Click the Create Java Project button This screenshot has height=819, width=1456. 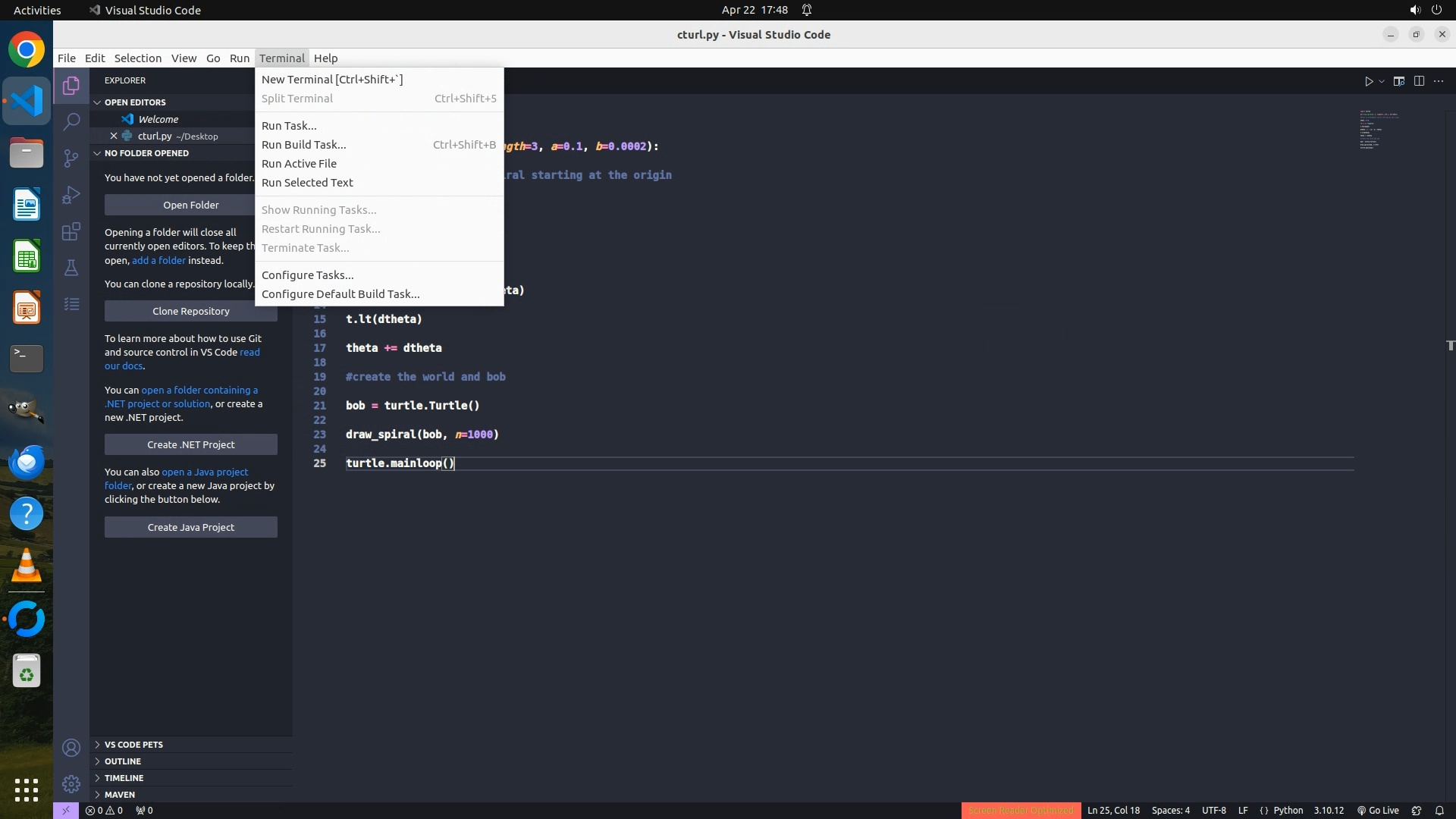tap(190, 527)
